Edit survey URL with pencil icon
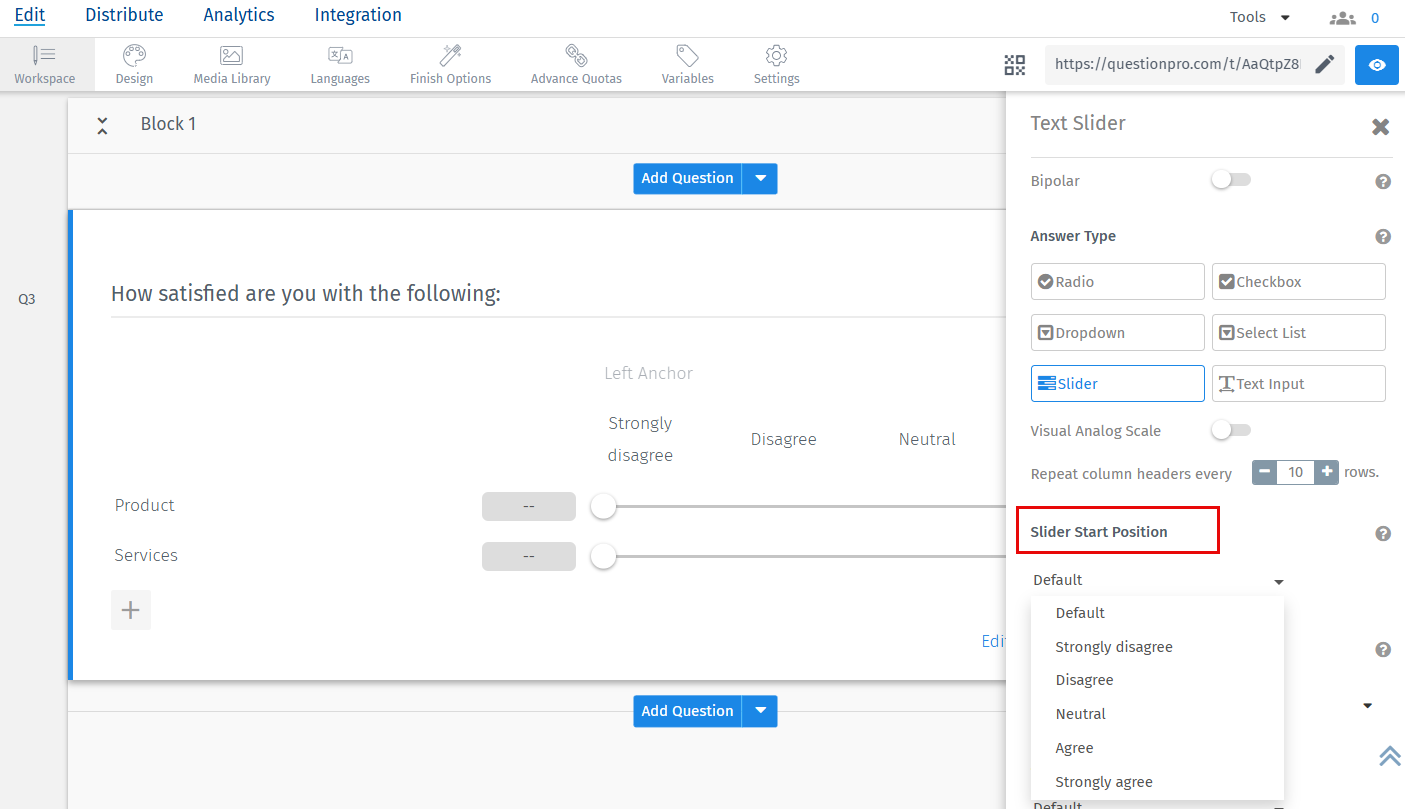Viewport: 1405px width, 809px height. point(1324,65)
